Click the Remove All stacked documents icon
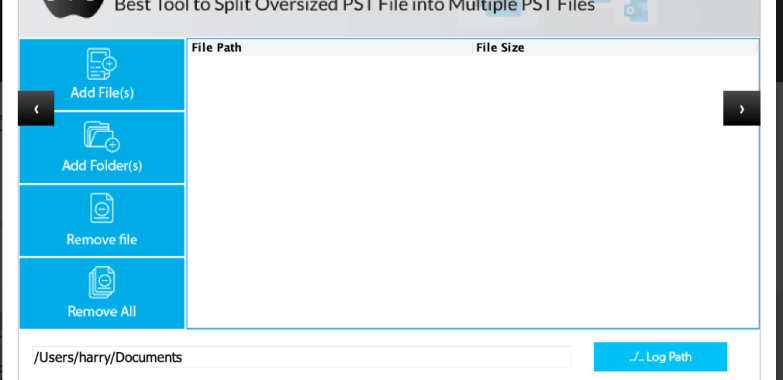 click(102, 282)
